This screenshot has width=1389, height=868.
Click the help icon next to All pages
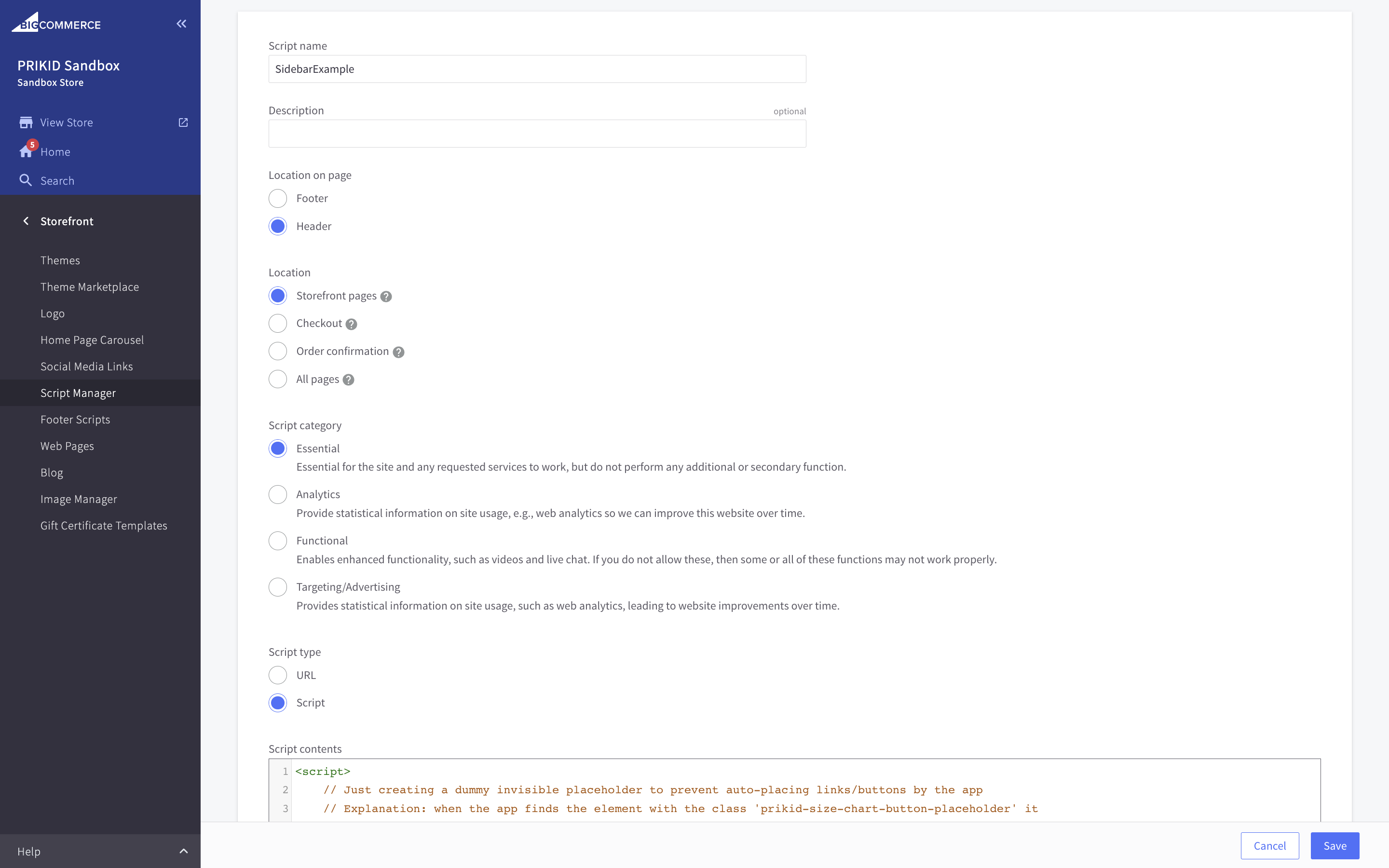coord(348,380)
